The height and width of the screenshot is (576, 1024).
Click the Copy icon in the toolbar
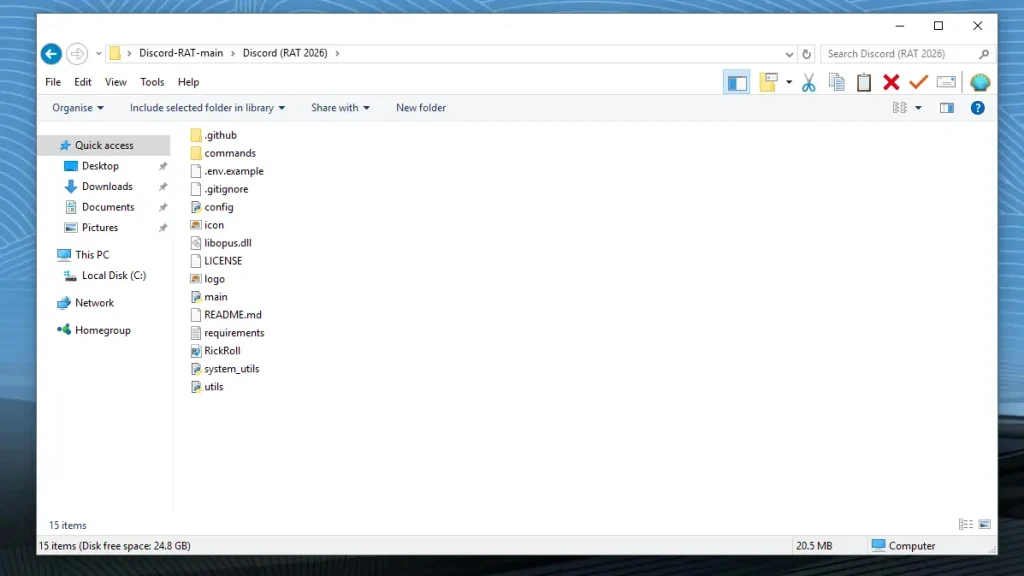836,82
